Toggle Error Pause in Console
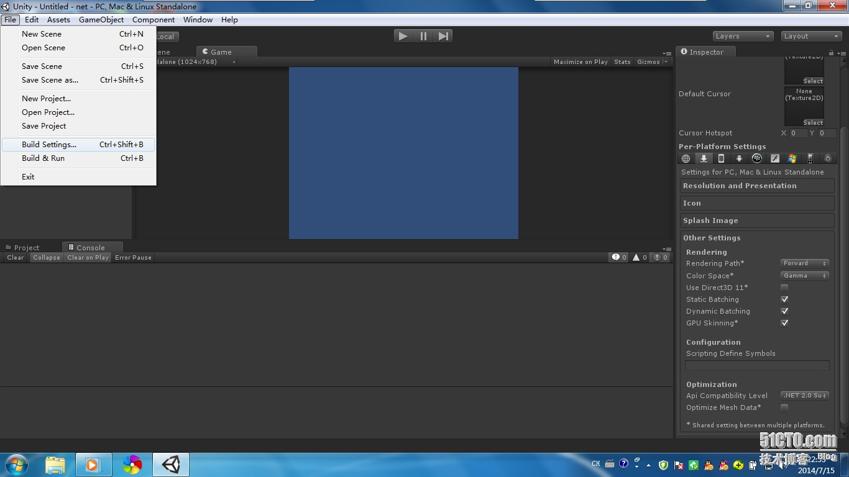This screenshot has height=477, width=849. click(133, 258)
